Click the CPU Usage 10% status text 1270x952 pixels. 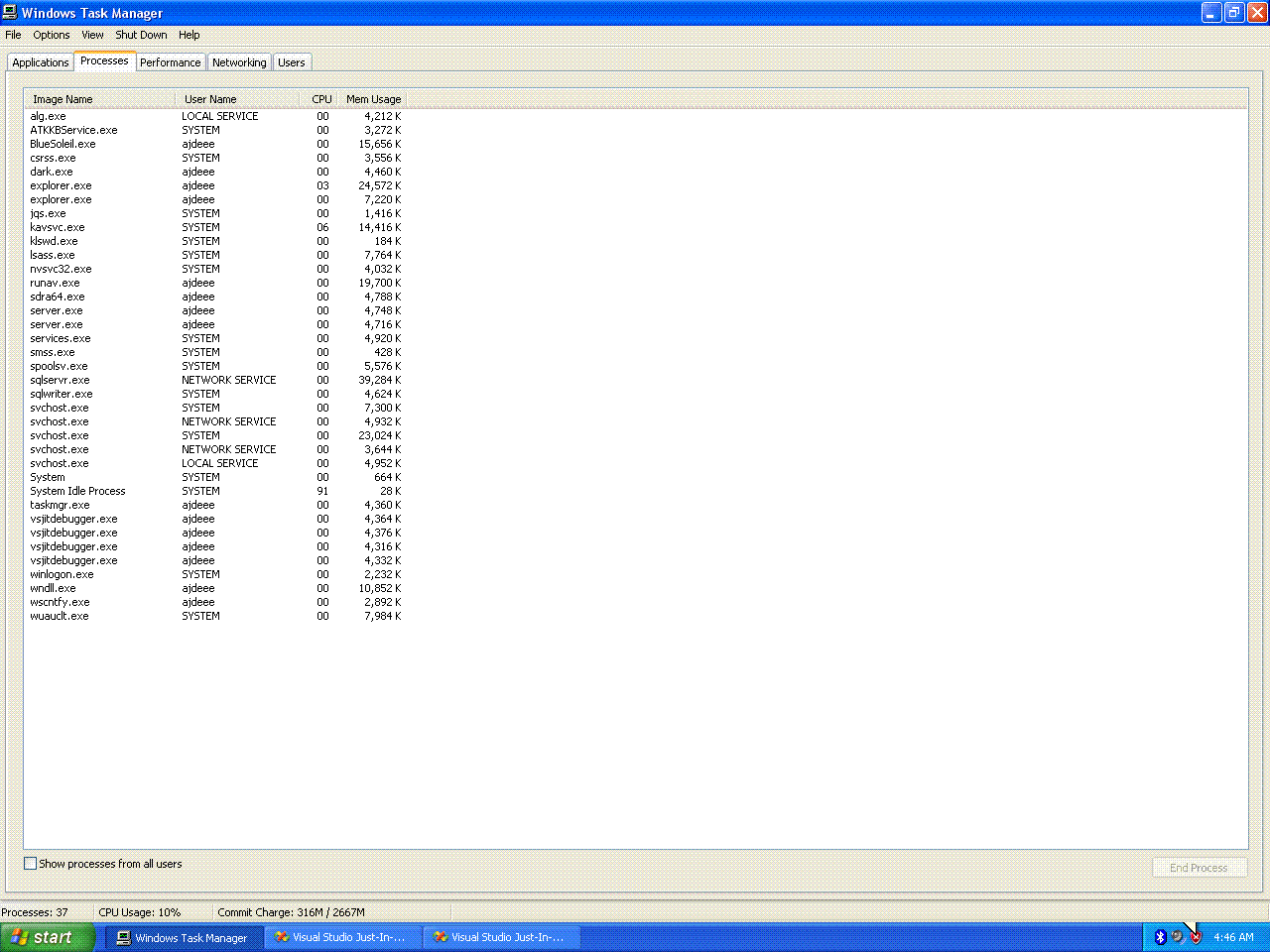point(140,912)
